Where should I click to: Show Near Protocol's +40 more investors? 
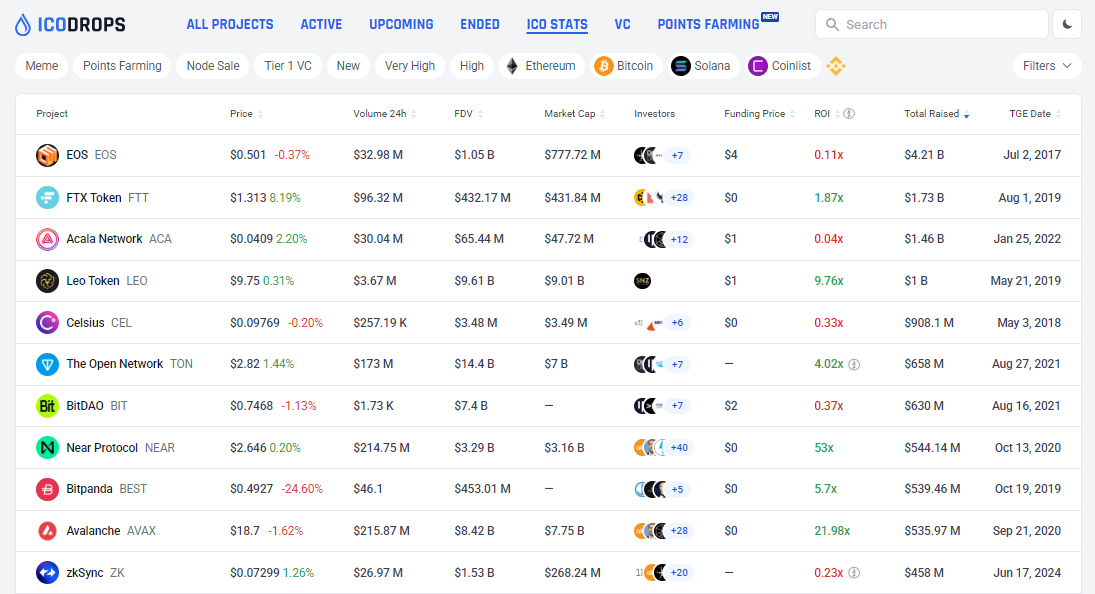click(679, 447)
